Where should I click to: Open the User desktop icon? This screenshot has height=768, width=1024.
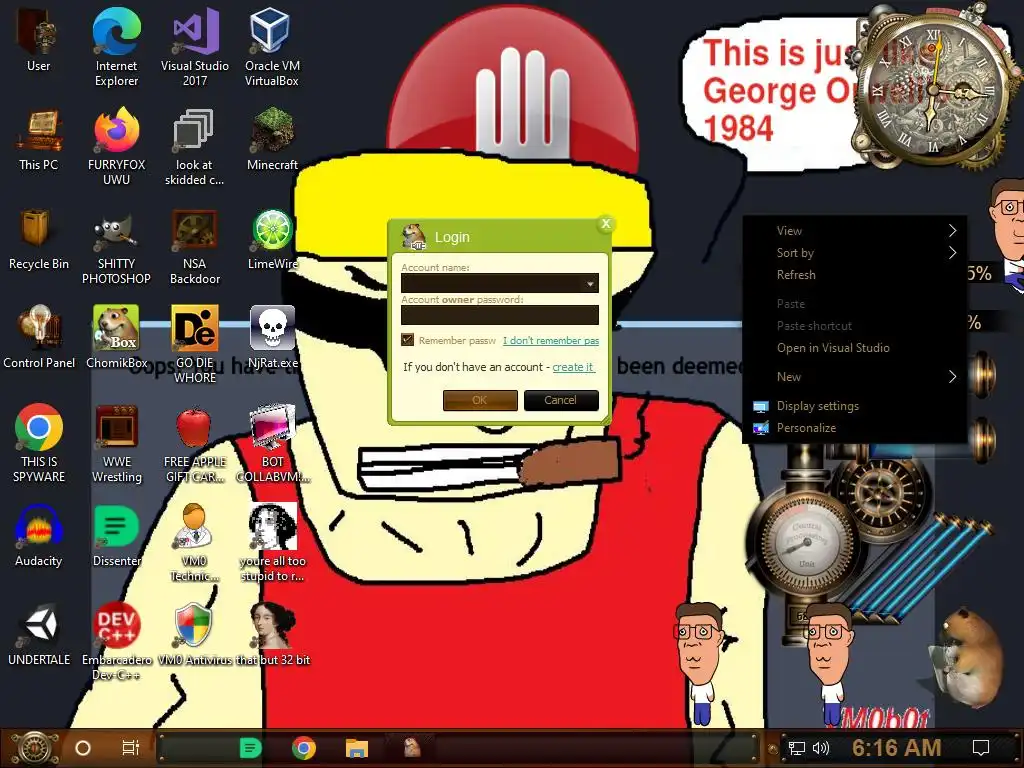(39, 40)
